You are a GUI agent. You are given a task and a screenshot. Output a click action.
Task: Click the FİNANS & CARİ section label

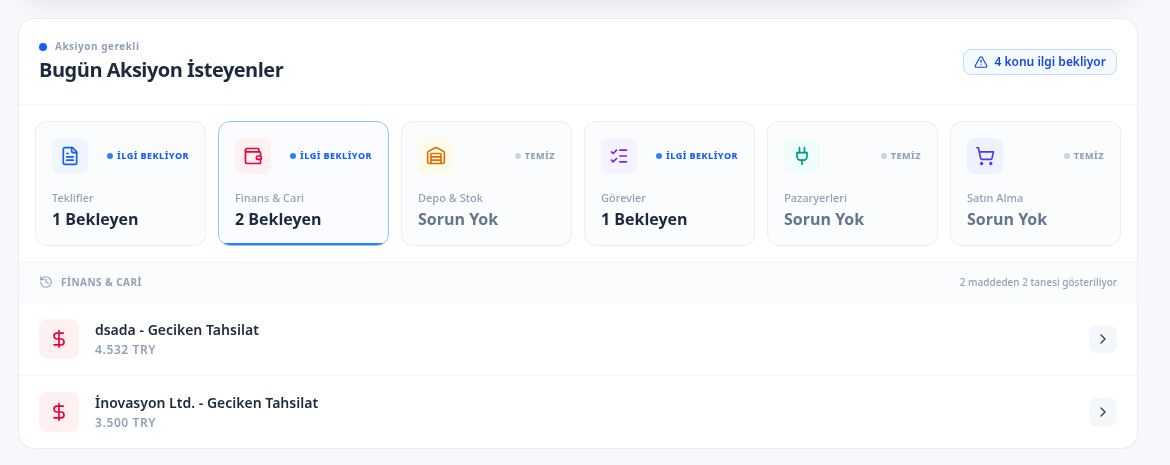(x=101, y=282)
